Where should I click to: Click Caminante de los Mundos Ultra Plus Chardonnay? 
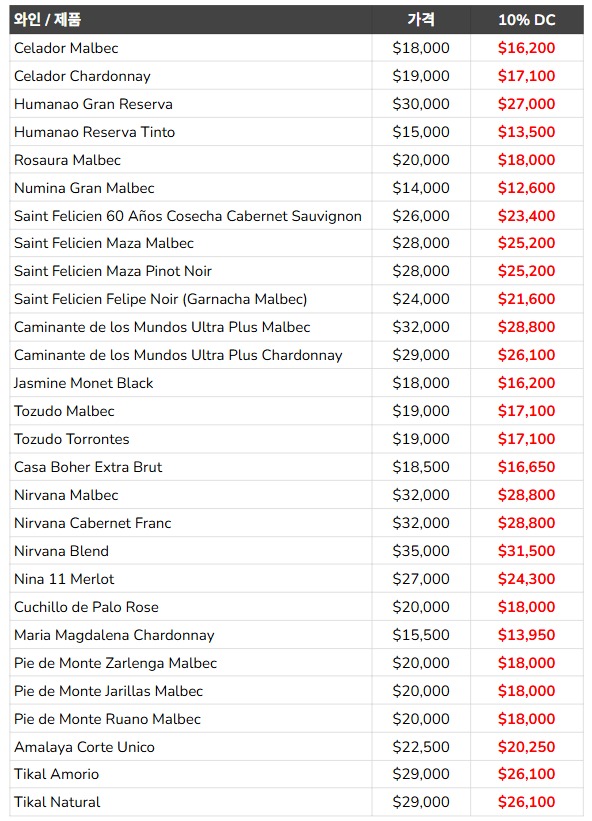tap(178, 355)
